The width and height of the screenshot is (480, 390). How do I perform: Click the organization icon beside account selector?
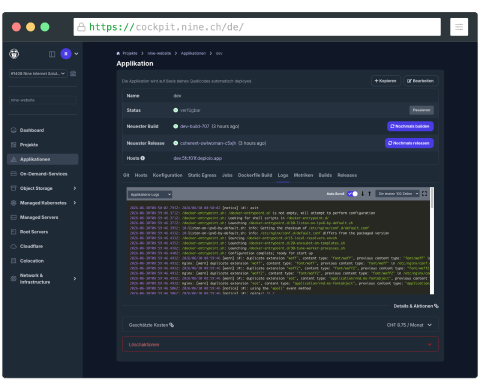73,73
